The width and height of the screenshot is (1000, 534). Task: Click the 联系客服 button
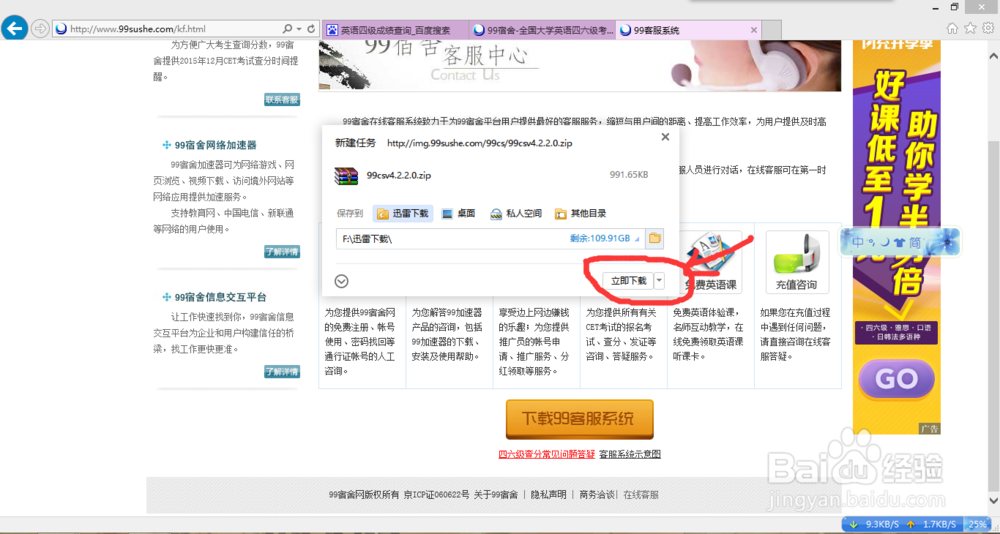tap(282, 100)
